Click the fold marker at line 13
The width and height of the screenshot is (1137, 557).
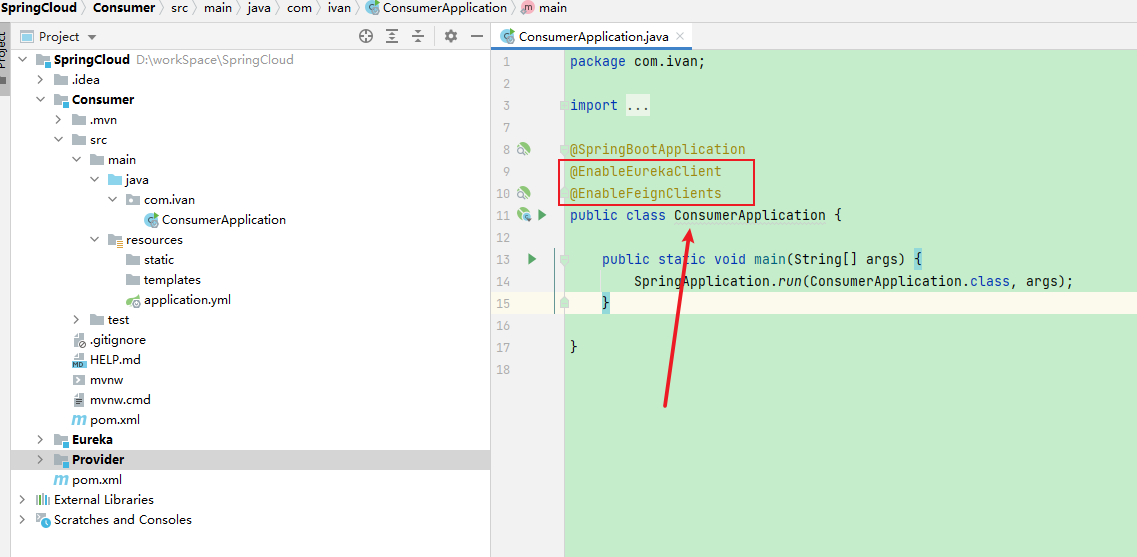tap(564, 259)
